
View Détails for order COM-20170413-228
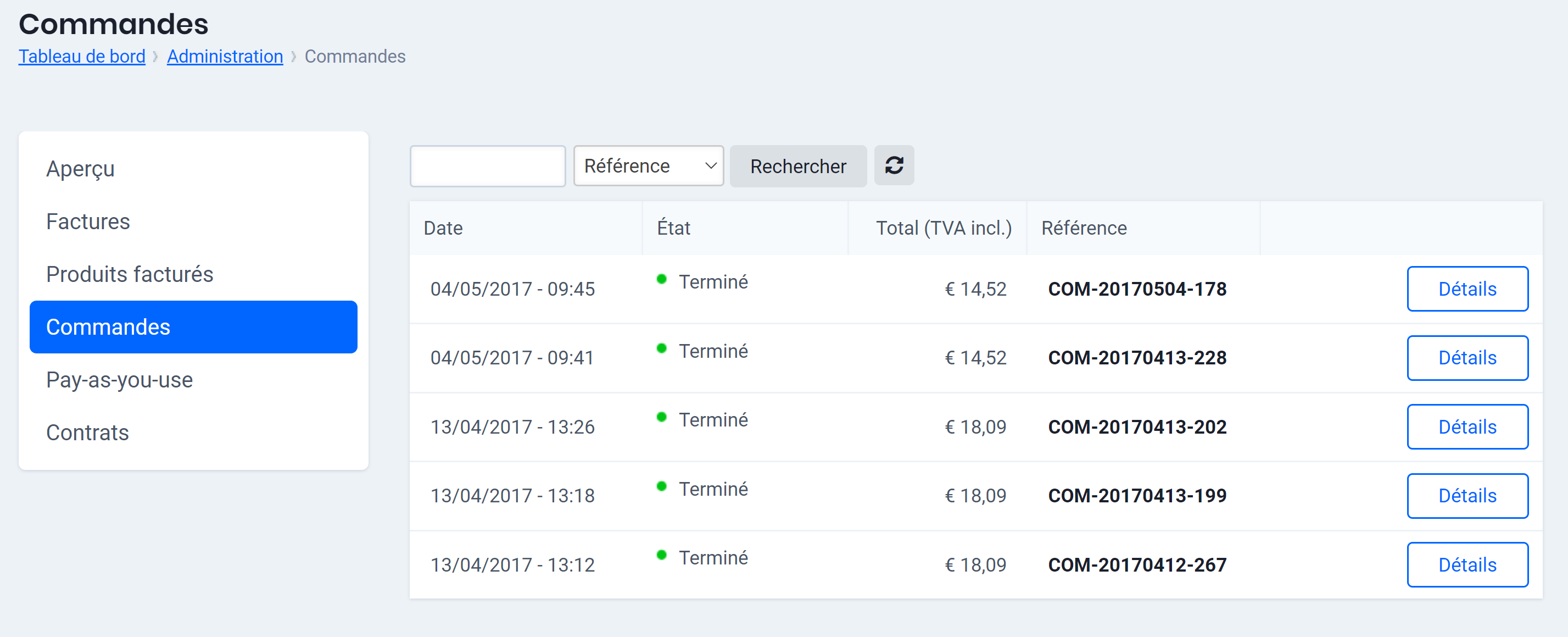[1466, 357]
